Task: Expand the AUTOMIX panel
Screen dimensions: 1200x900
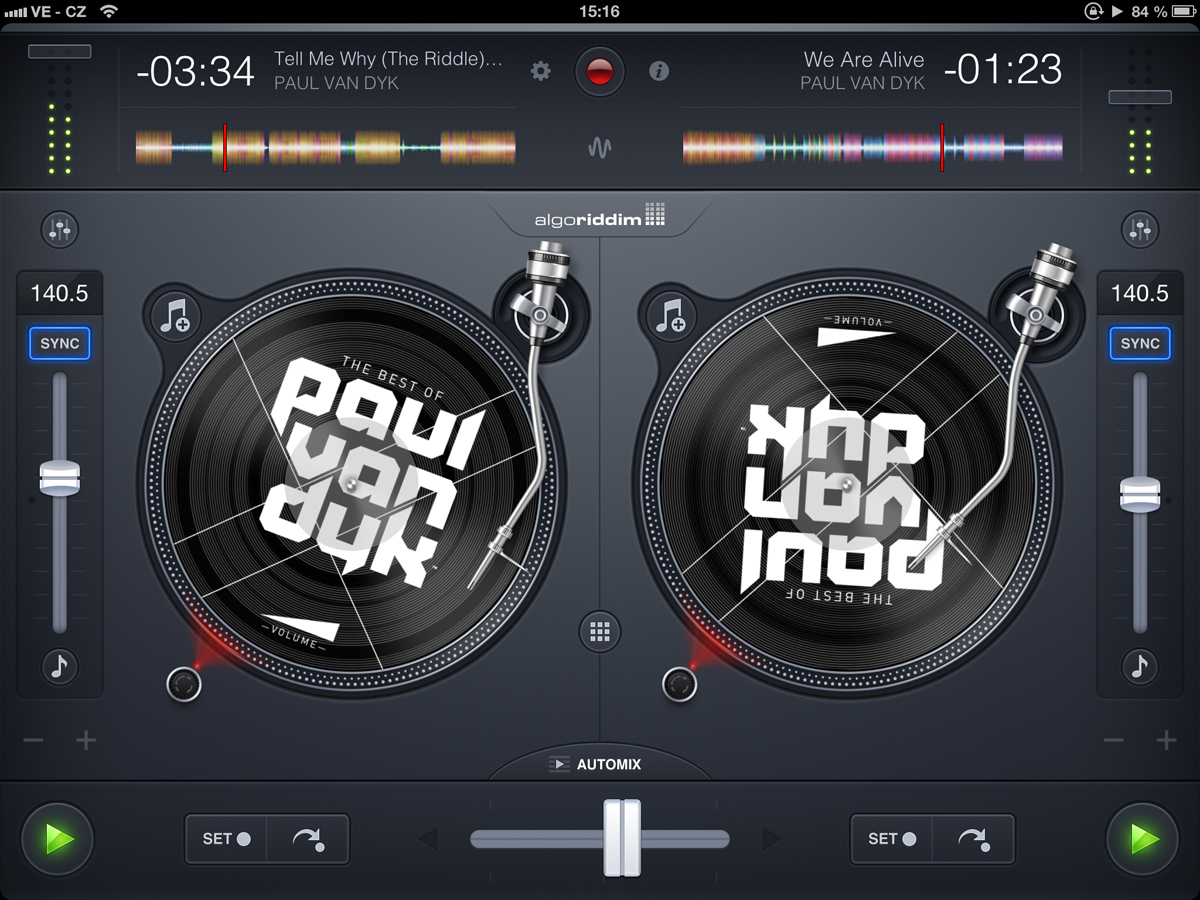Action: click(599, 764)
